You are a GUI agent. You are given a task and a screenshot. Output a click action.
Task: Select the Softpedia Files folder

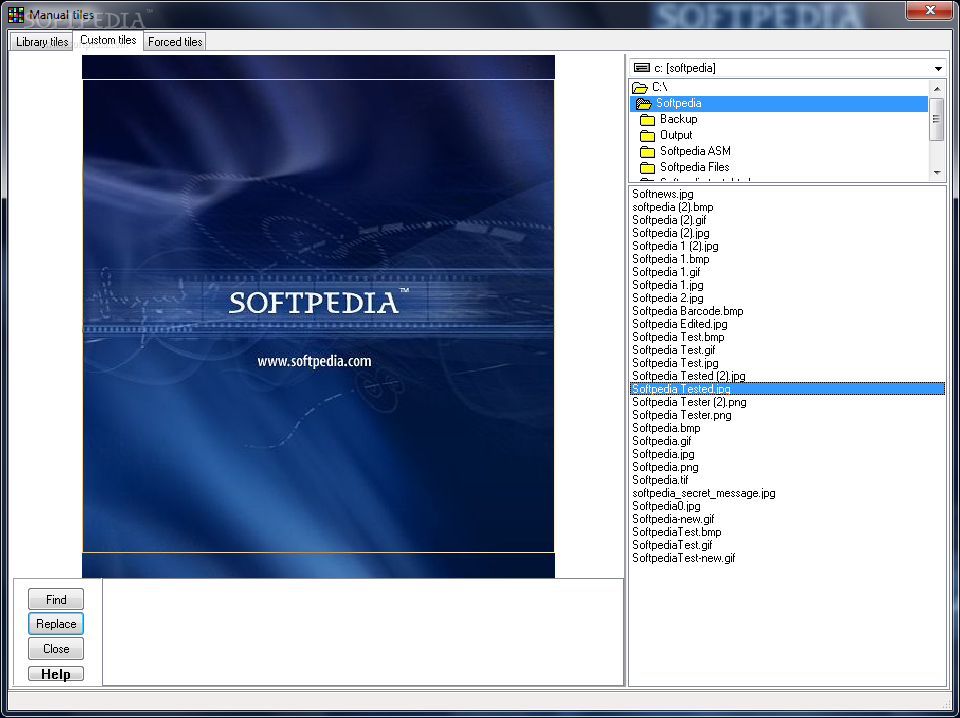tap(779, 167)
